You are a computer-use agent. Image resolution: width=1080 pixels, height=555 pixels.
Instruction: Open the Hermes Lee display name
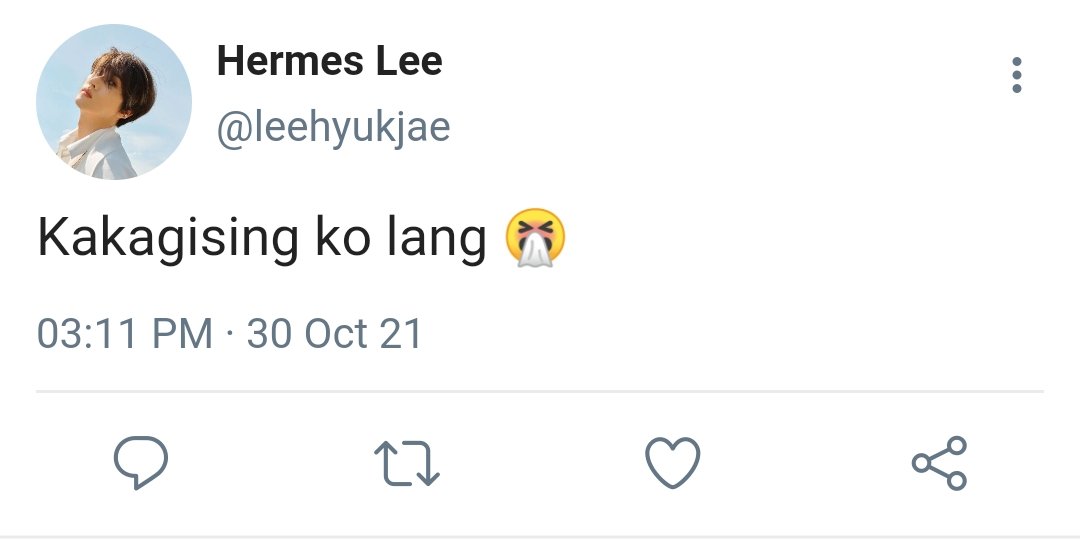329,61
